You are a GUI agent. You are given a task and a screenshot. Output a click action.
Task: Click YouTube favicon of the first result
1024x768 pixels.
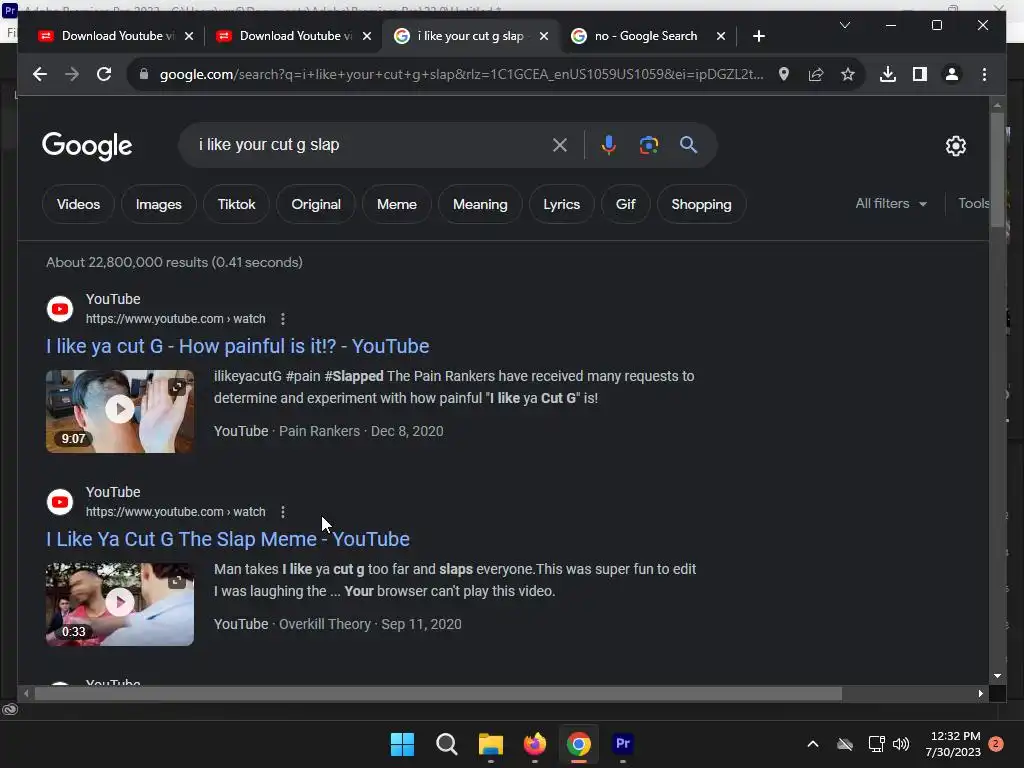[60, 309]
